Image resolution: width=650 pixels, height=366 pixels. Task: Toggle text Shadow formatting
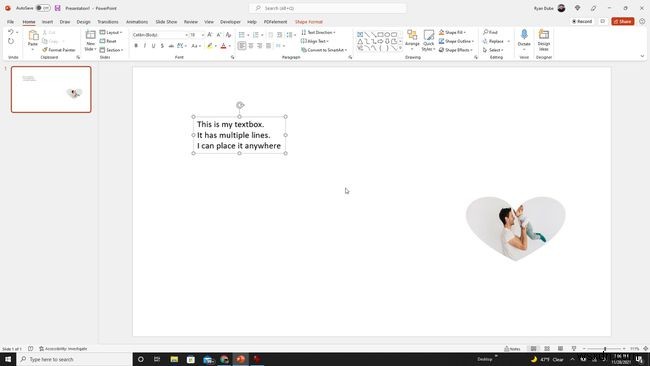click(162, 46)
